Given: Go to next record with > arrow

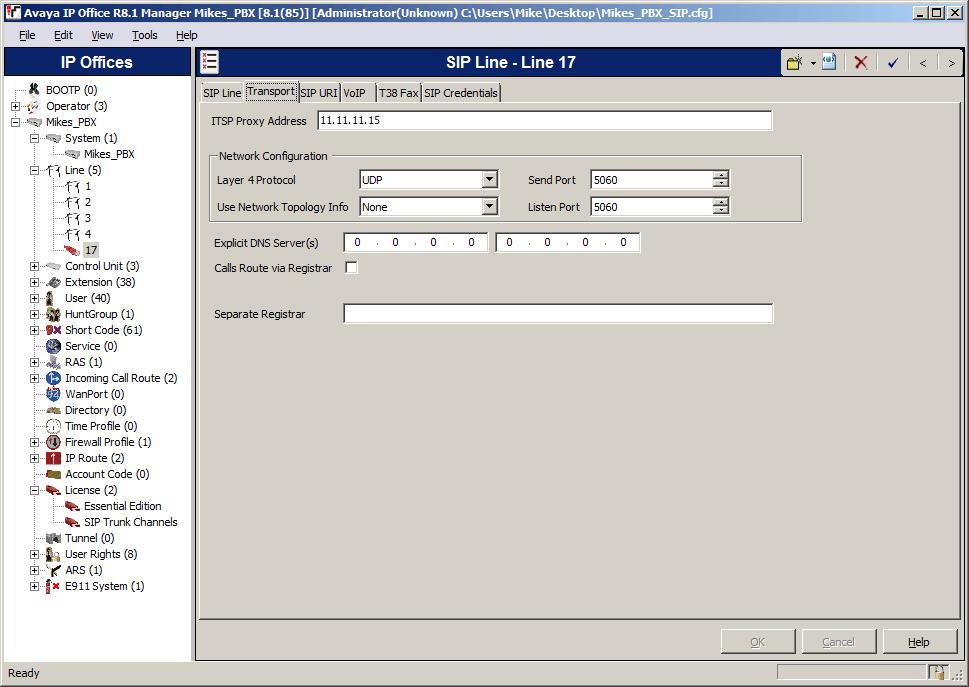Looking at the screenshot, I should tap(951, 63).
